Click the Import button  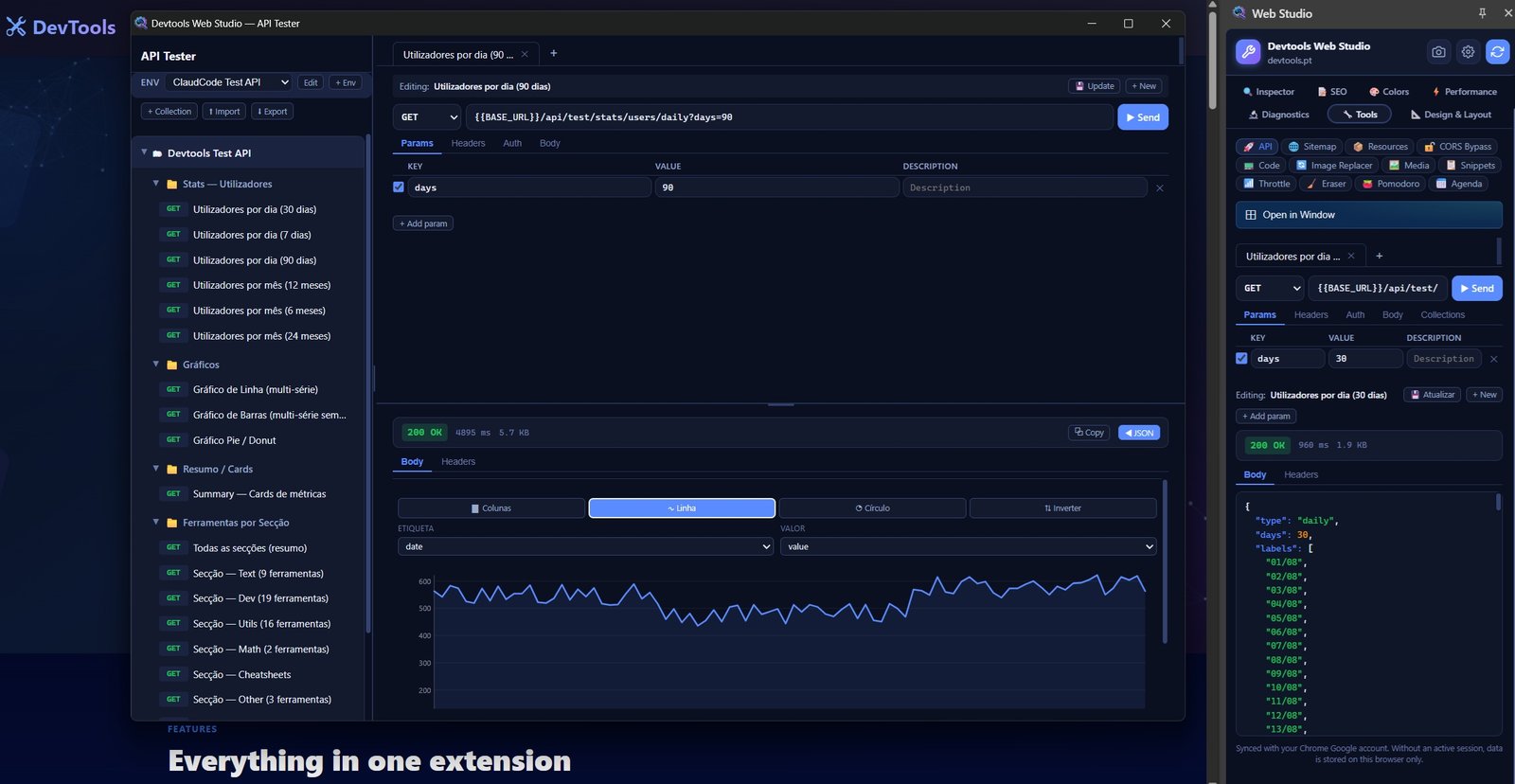point(224,112)
